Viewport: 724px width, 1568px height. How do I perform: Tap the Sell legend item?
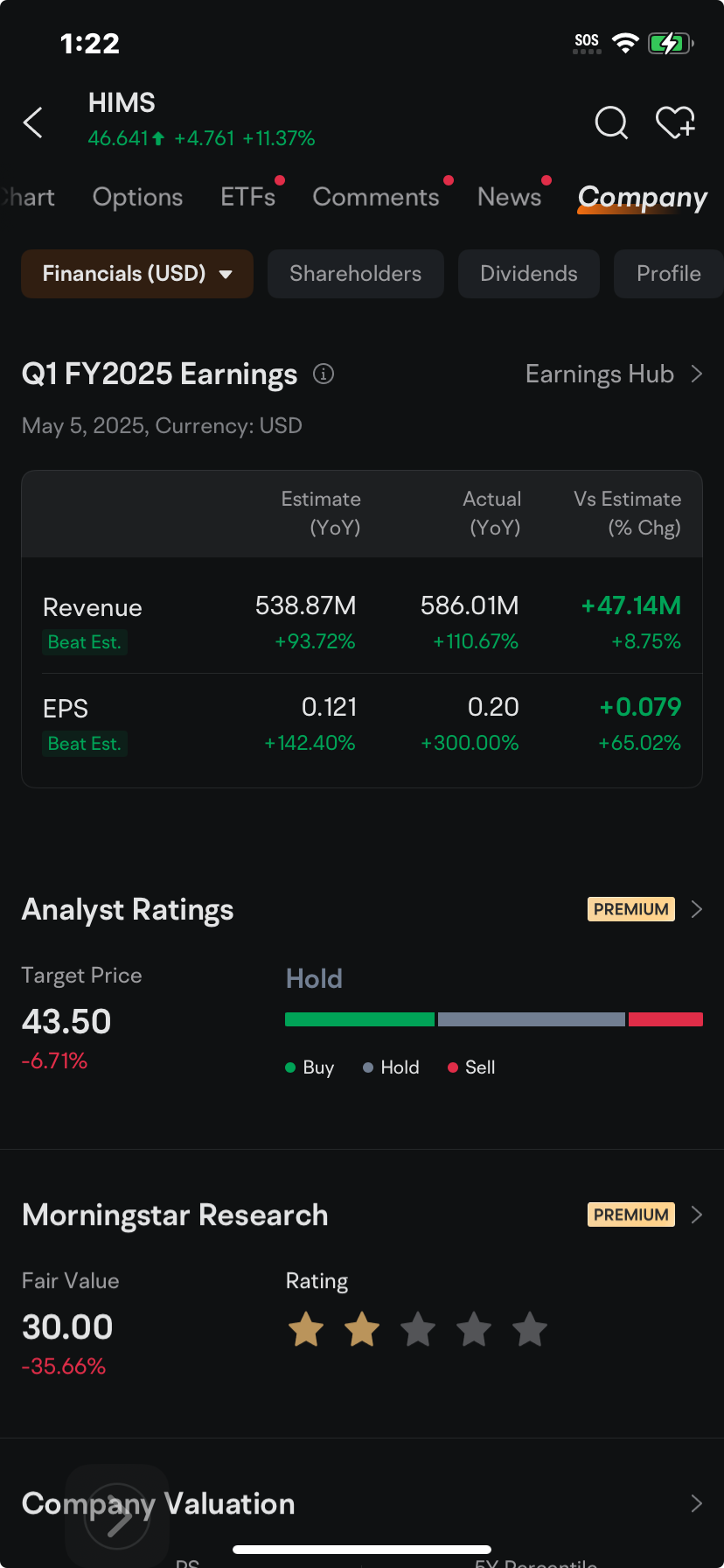(x=471, y=1067)
